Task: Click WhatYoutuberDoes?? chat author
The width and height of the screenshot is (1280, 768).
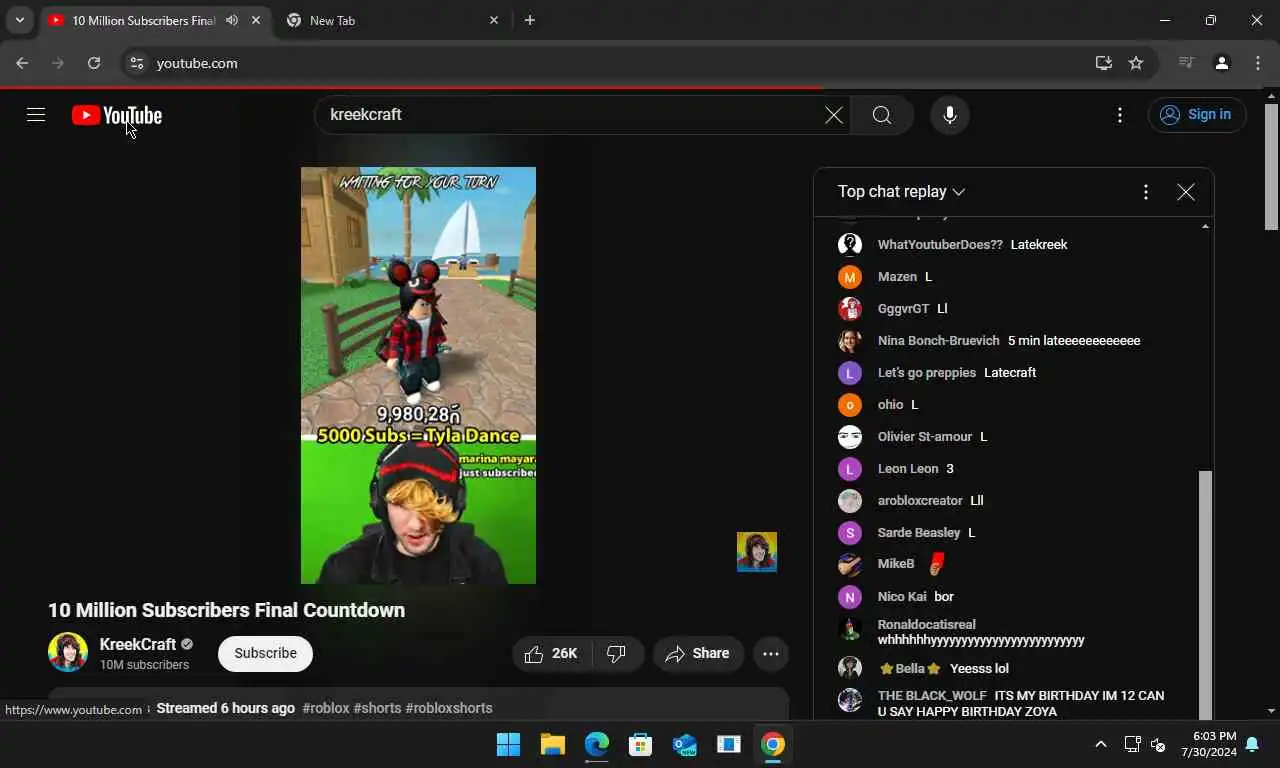Action: click(x=940, y=245)
